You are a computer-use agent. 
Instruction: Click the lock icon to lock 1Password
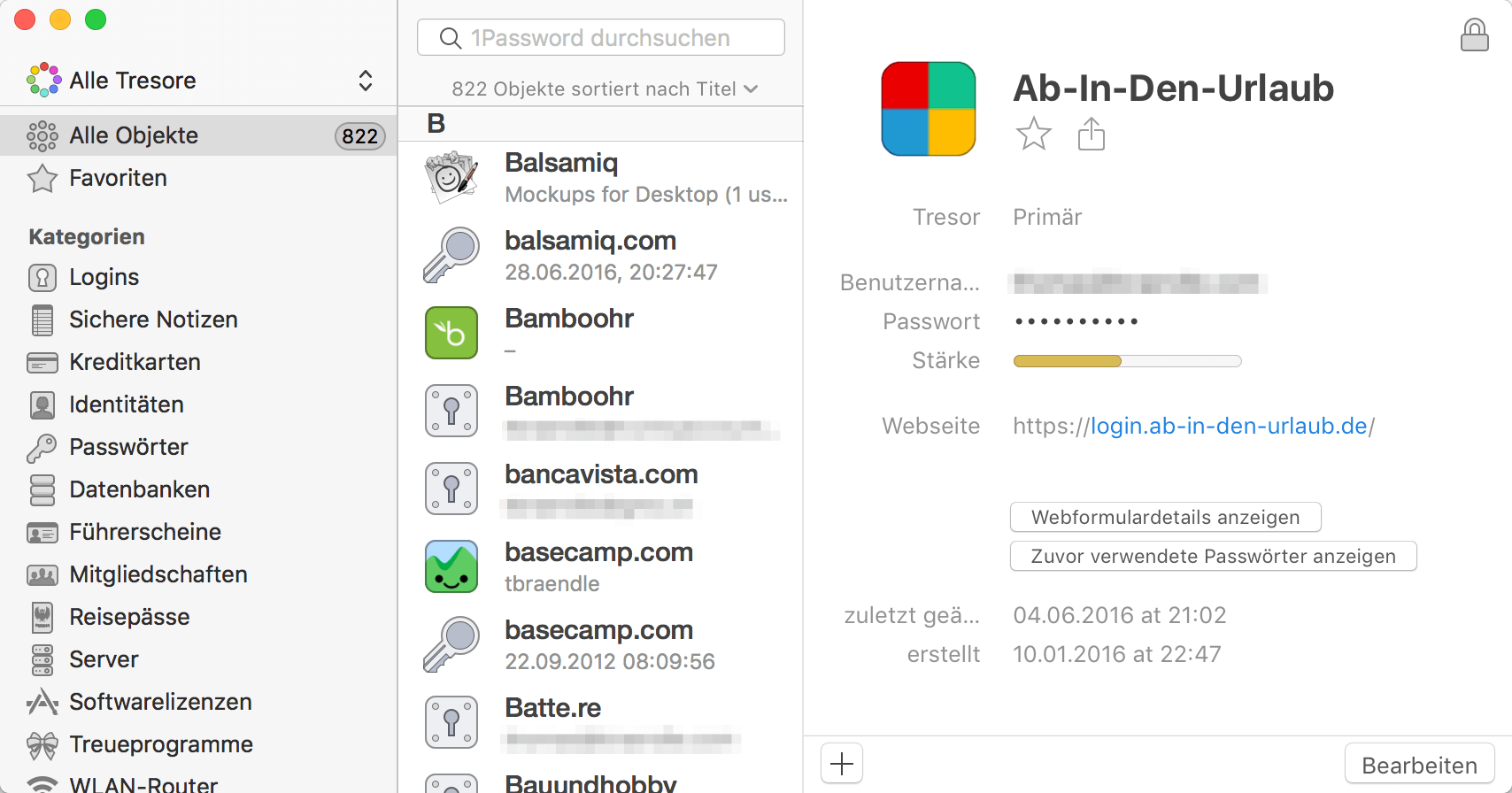[x=1474, y=35]
